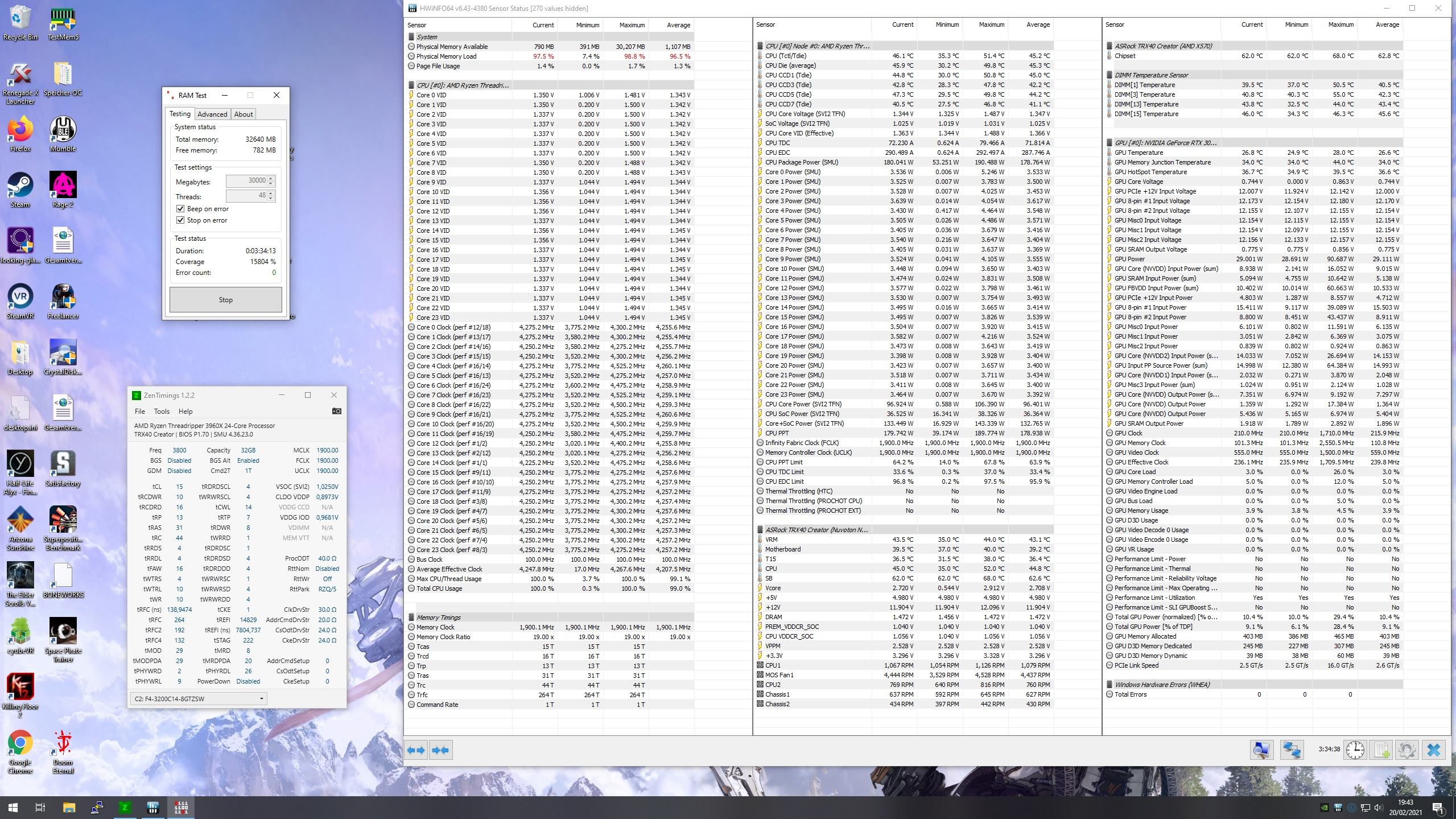The height and width of the screenshot is (819, 1456).
Task: Open the Tools menu in ZenTimings
Action: point(162,411)
